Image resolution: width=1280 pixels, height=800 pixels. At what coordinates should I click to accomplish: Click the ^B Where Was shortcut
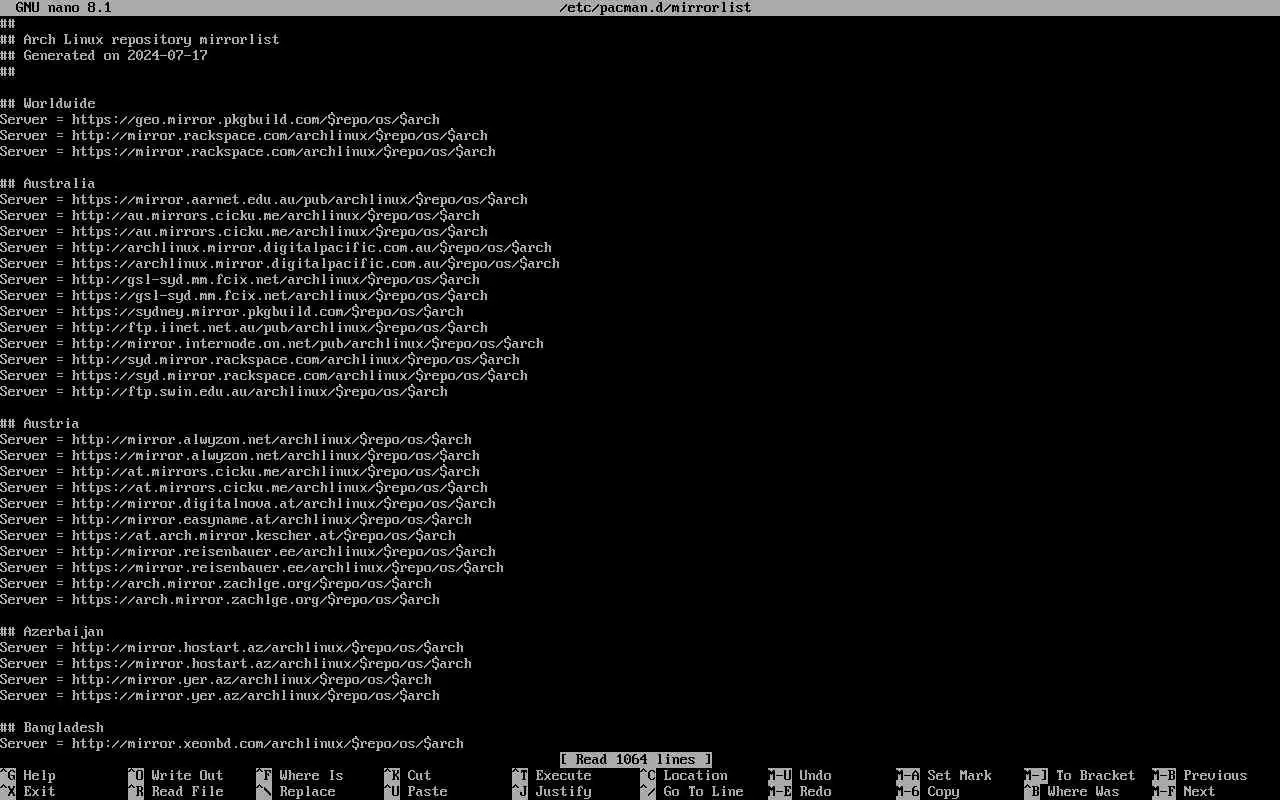pos(1072,791)
